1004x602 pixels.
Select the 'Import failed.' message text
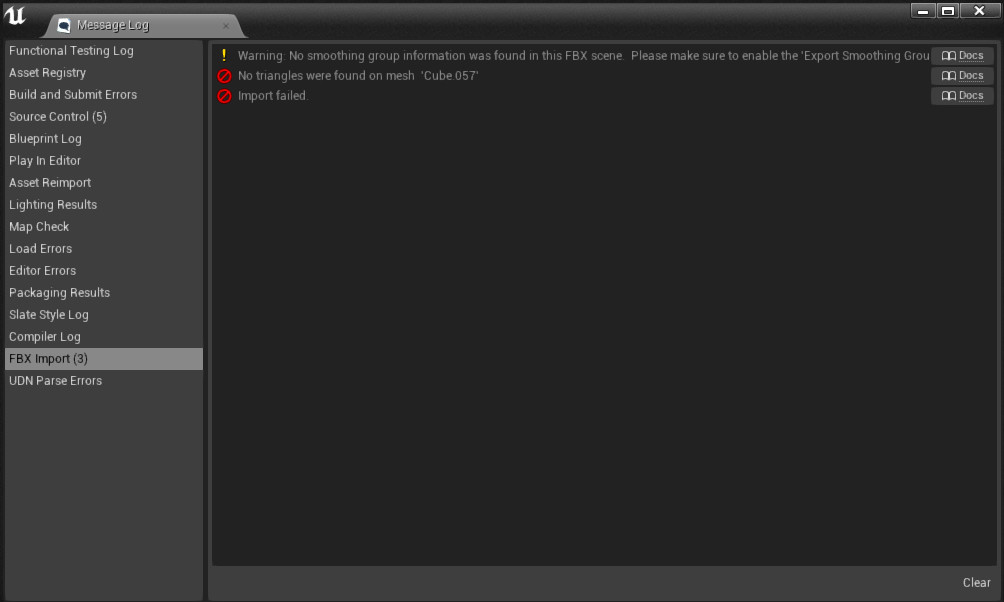273,96
